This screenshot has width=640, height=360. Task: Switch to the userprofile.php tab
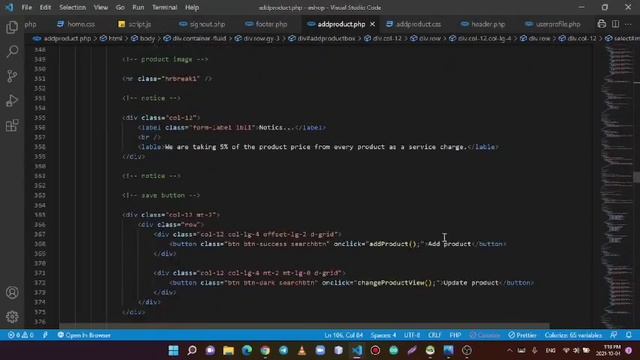[x=553, y=24]
